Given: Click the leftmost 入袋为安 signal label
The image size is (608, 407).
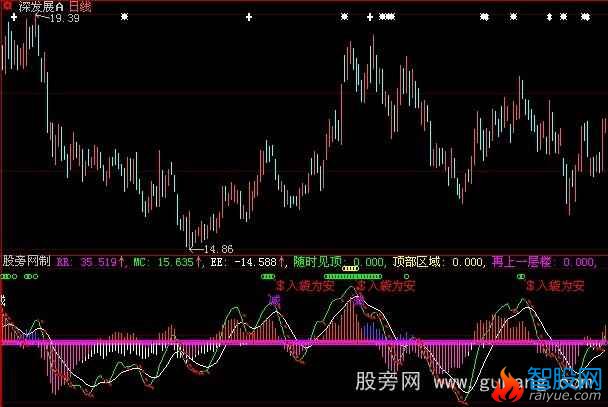Looking at the screenshot, I should coord(306,286).
